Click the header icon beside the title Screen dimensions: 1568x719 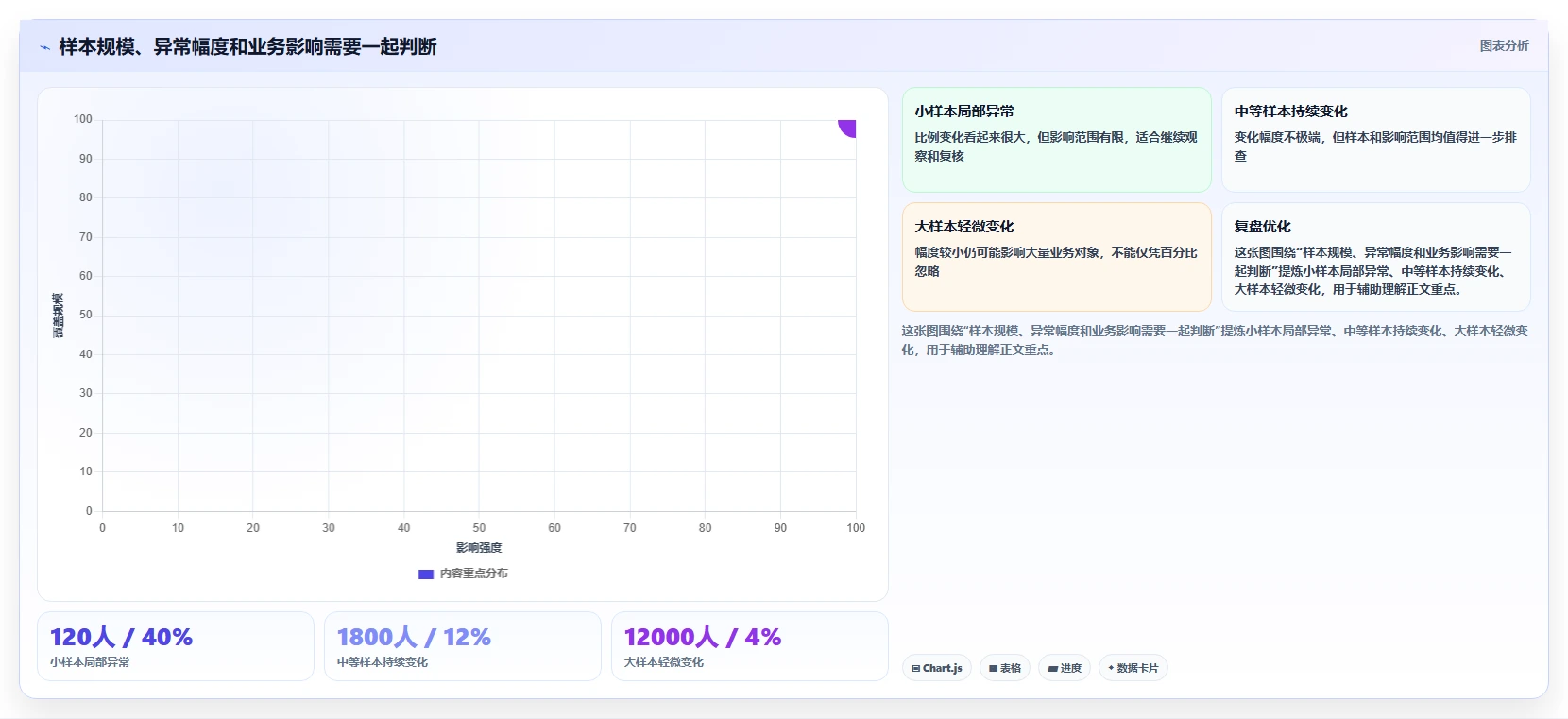44,47
